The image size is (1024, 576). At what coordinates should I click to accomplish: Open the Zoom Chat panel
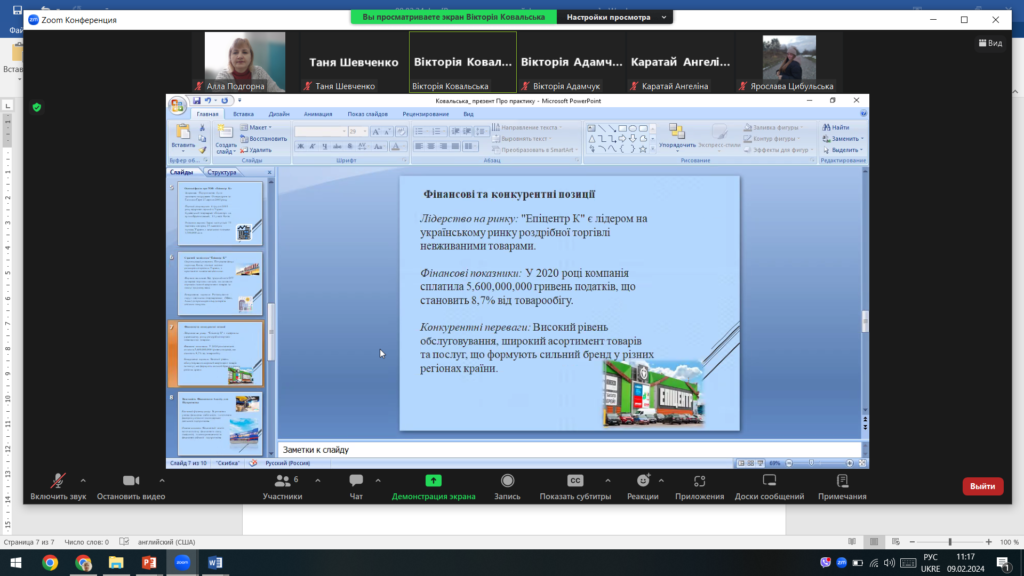356,487
